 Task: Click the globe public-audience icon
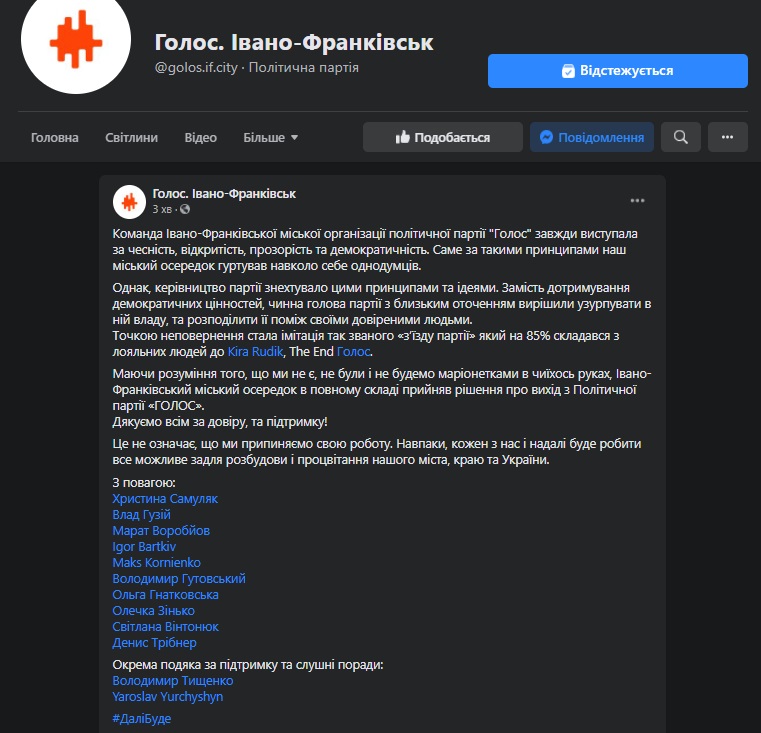(185, 209)
